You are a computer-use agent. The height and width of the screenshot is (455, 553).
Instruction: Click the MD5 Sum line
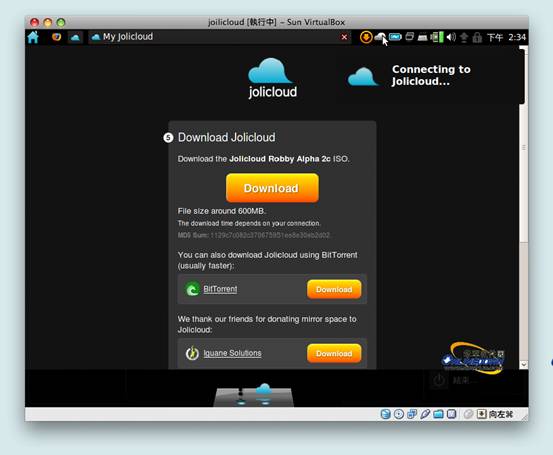(254, 235)
